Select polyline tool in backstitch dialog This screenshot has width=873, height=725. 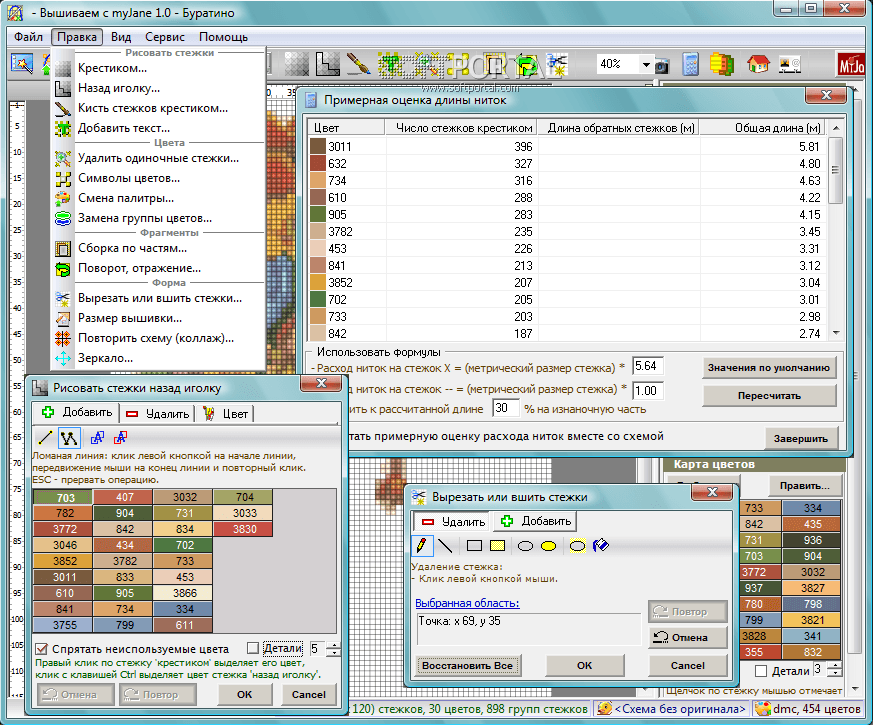tap(69, 438)
